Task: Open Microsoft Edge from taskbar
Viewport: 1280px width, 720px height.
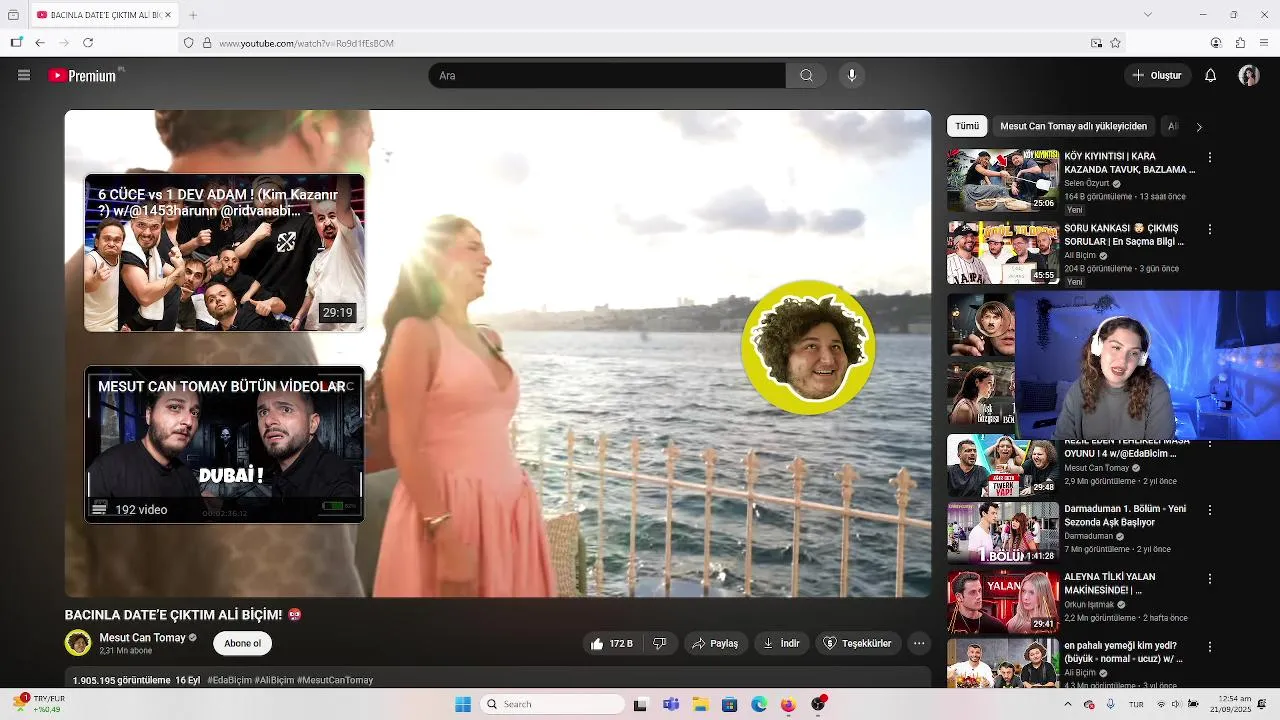Action: 759,704
